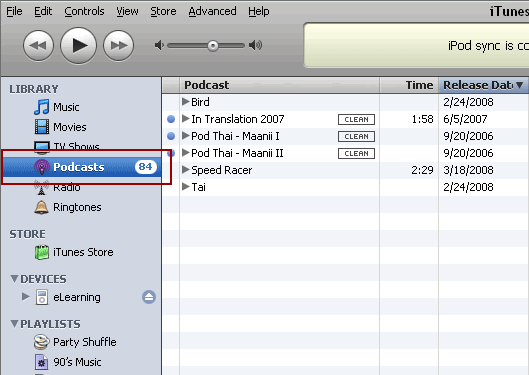Image resolution: width=529 pixels, height=375 pixels.
Task: Click the Fast-forward next track button
Action: point(118,46)
